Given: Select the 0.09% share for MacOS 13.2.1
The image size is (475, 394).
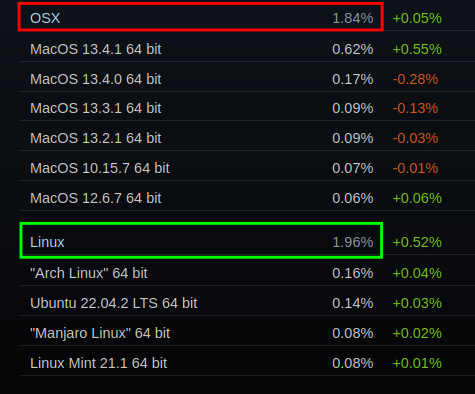Looking at the screenshot, I should 353,138.
